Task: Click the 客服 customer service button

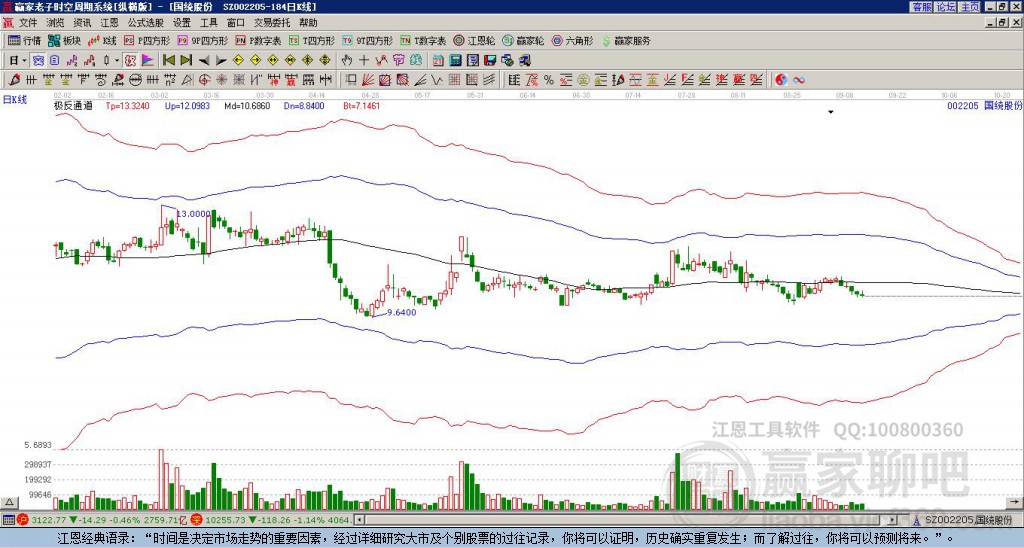Action: click(x=921, y=7)
